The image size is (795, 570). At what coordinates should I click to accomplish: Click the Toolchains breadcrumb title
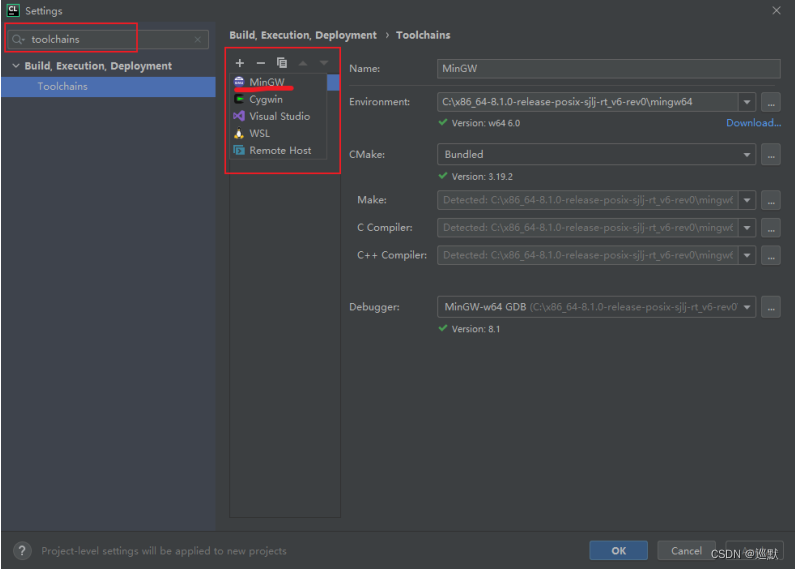[x=423, y=35]
